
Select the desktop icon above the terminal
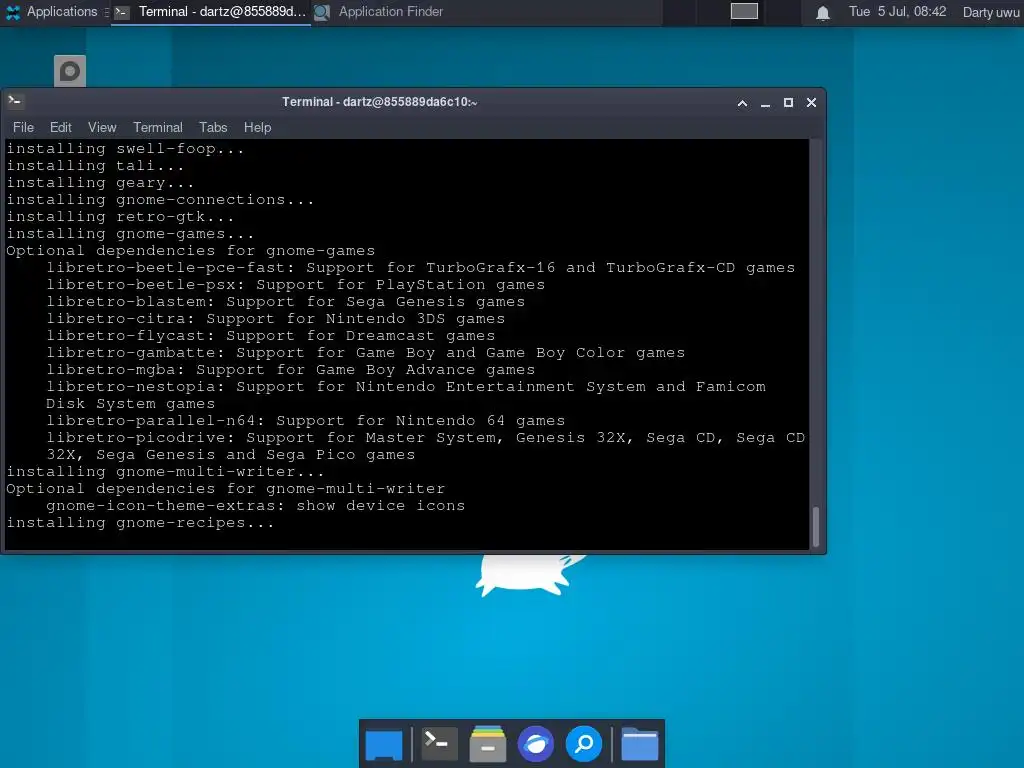70,71
